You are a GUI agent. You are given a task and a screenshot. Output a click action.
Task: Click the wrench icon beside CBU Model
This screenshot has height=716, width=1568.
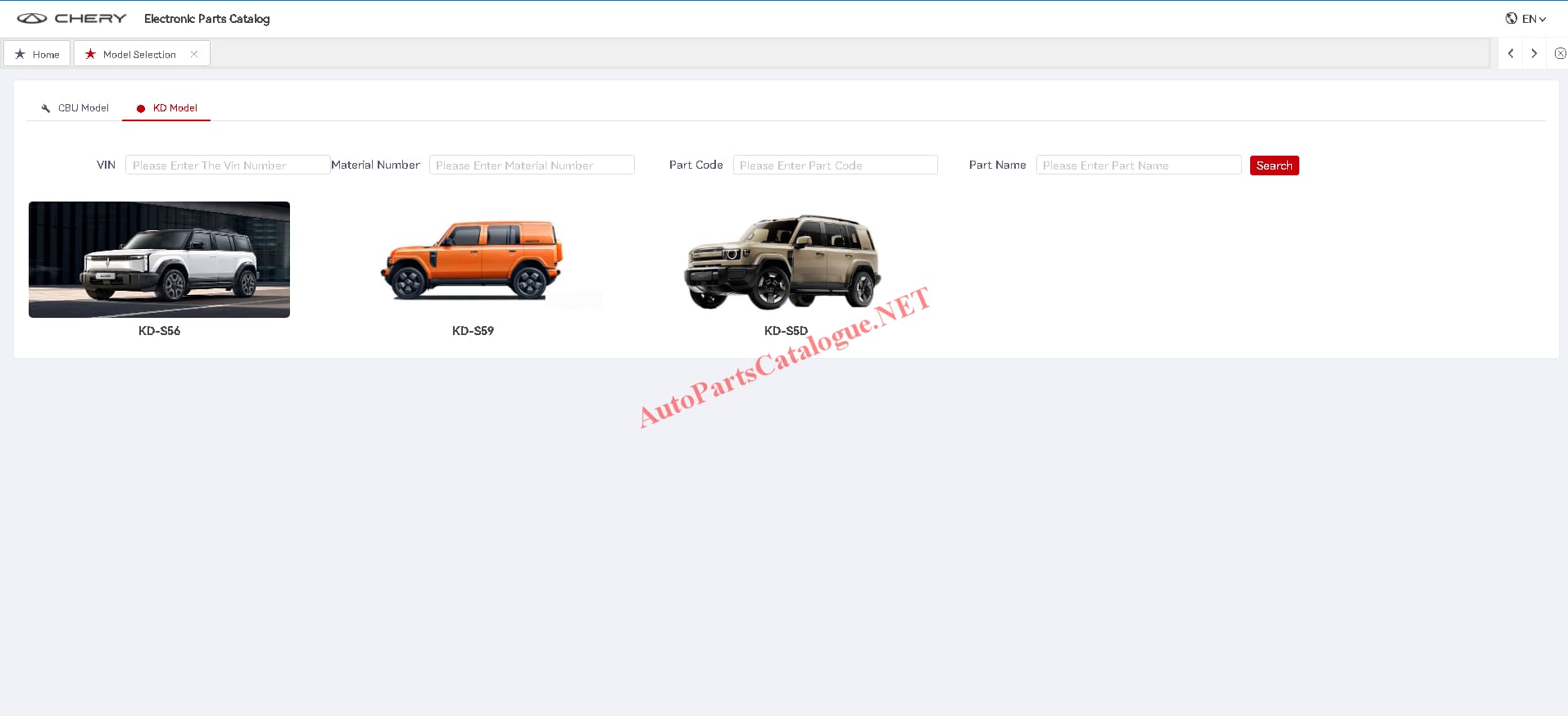[x=46, y=108]
